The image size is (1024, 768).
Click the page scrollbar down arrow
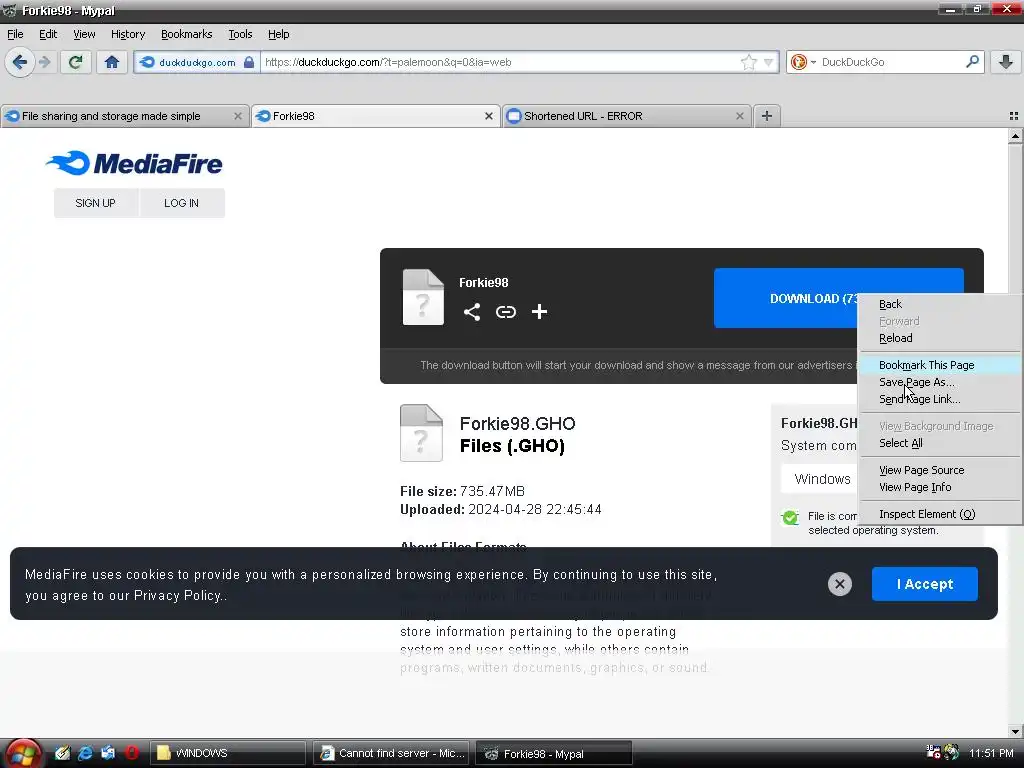(x=1015, y=731)
